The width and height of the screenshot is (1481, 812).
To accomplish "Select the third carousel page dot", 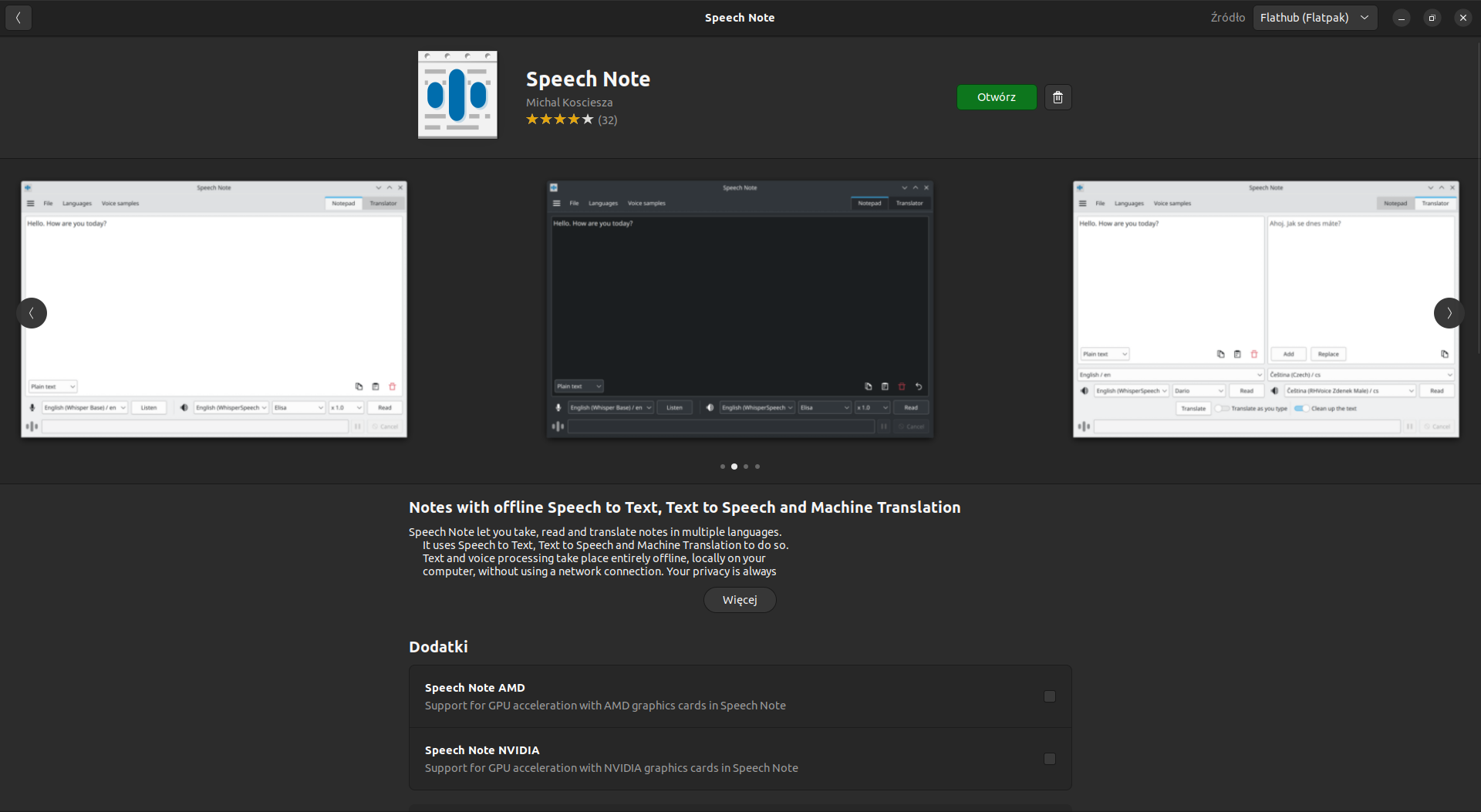I will [746, 467].
